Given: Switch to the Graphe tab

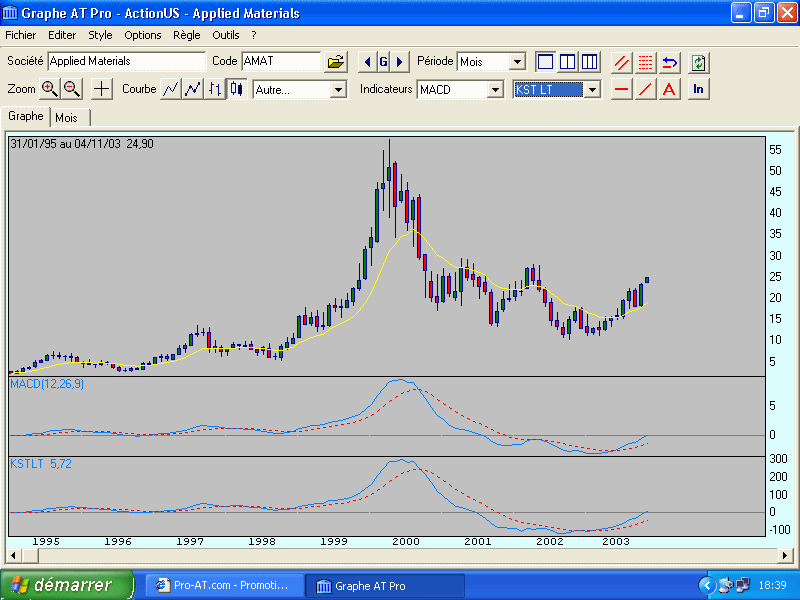Looking at the screenshot, I should pyautogui.click(x=26, y=116).
